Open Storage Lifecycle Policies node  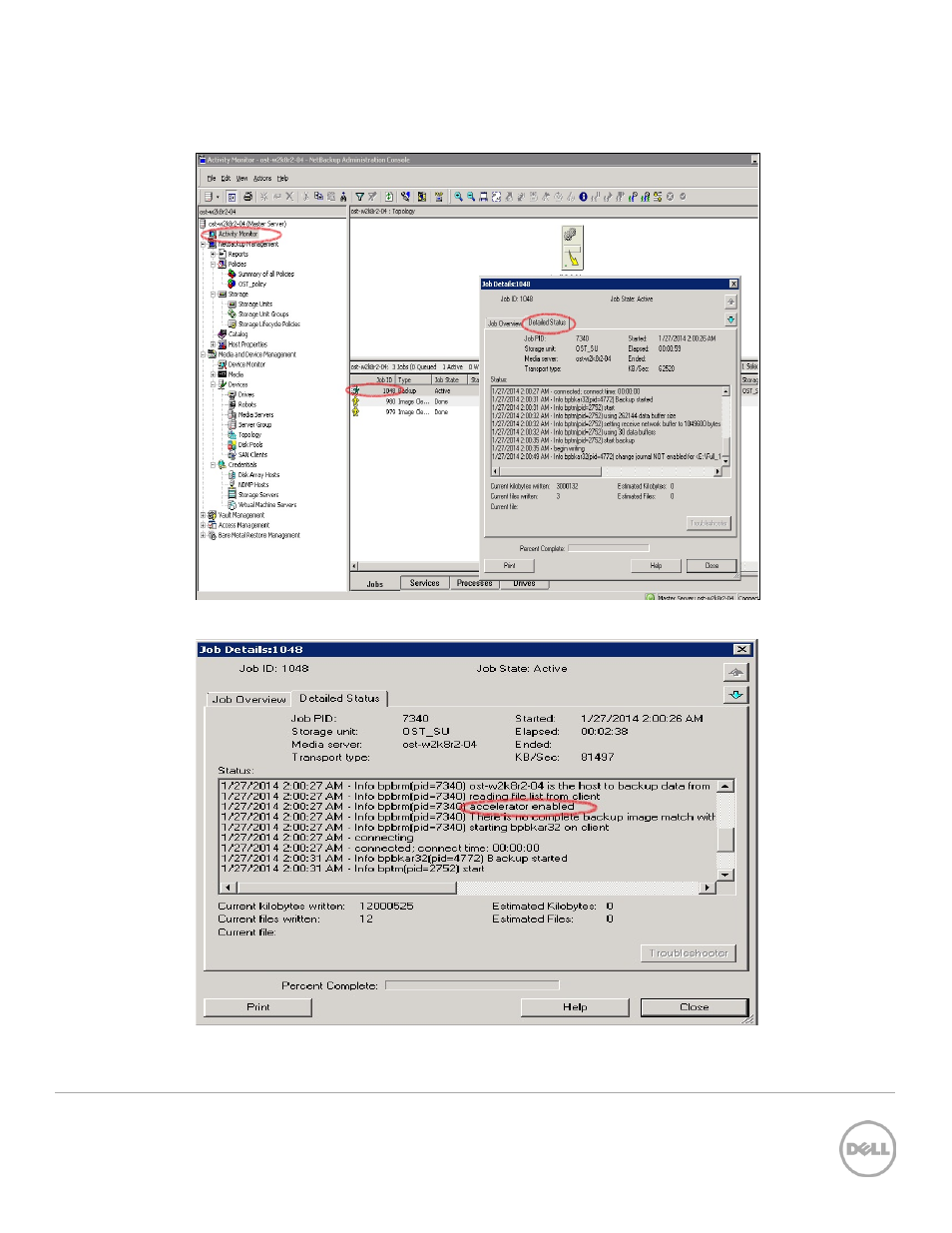point(268,323)
